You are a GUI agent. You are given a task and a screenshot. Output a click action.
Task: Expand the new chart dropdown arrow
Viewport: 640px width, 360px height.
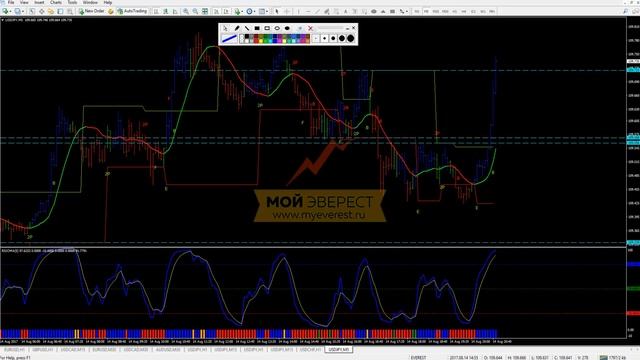[10, 11]
